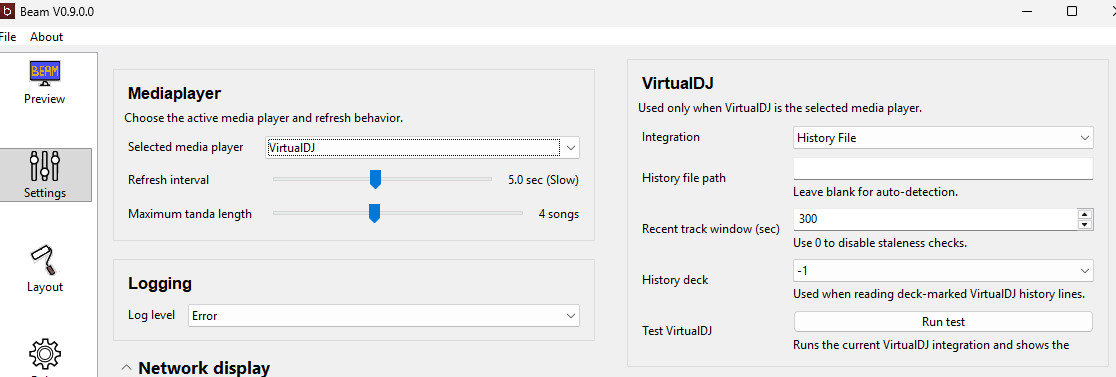Viewport: 1116px width, 377px height.
Task: Open the File menu
Action: point(7,37)
